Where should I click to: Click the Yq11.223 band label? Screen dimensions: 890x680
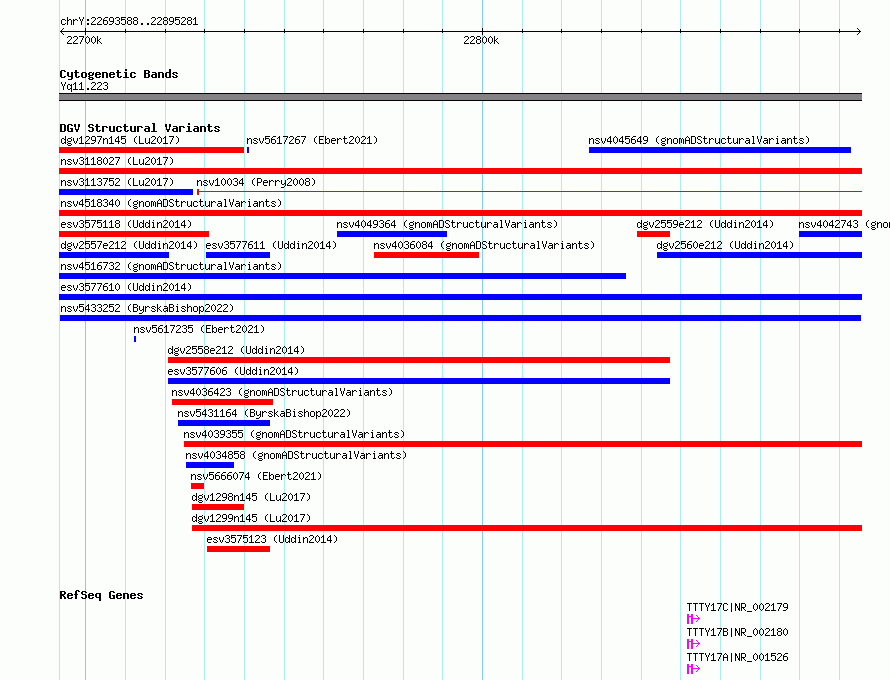[x=85, y=86]
